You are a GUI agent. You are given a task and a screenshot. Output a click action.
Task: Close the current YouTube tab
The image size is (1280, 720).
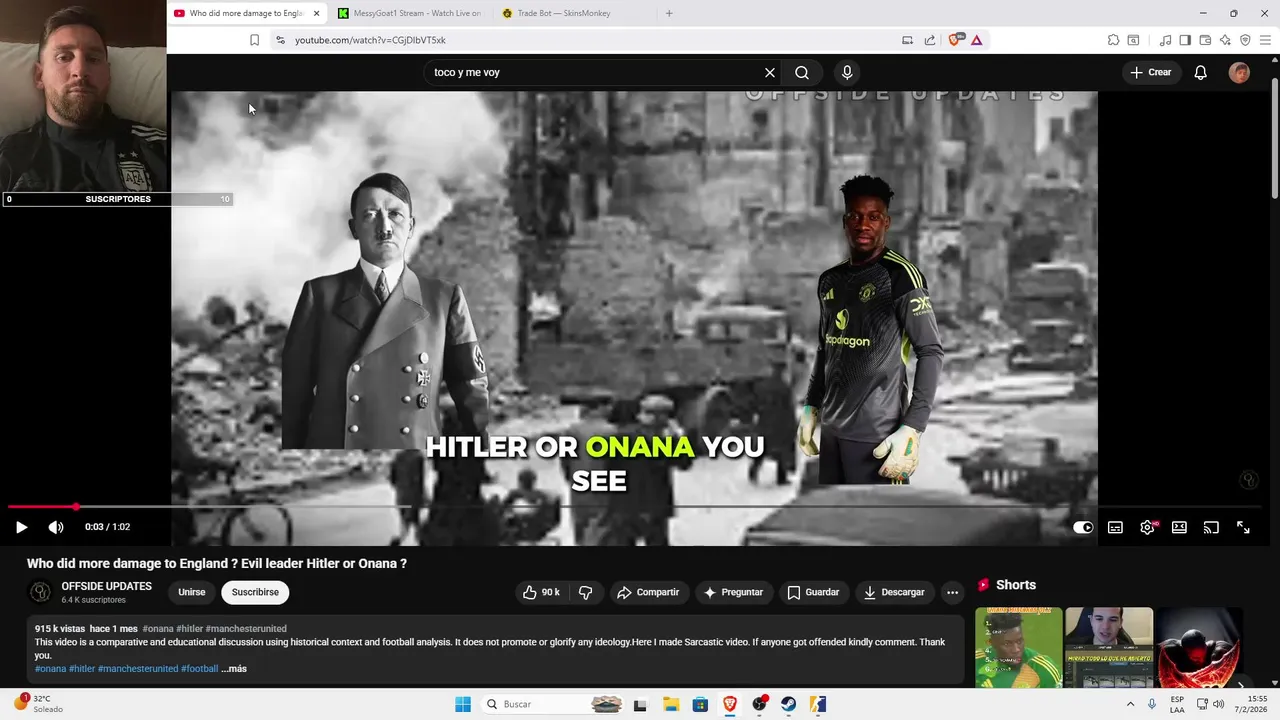317,13
